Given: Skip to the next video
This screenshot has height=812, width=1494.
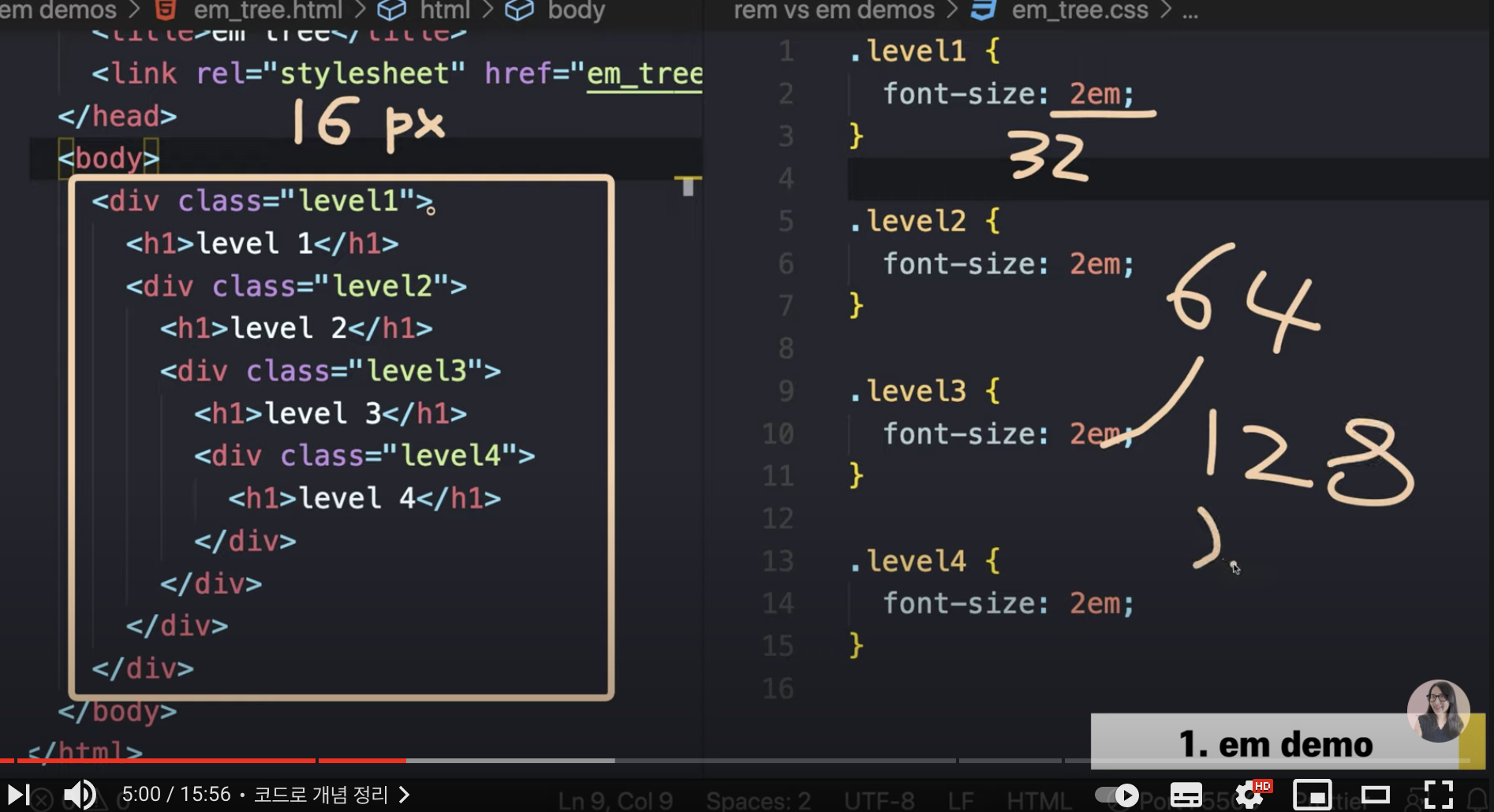Looking at the screenshot, I should point(19,795).
